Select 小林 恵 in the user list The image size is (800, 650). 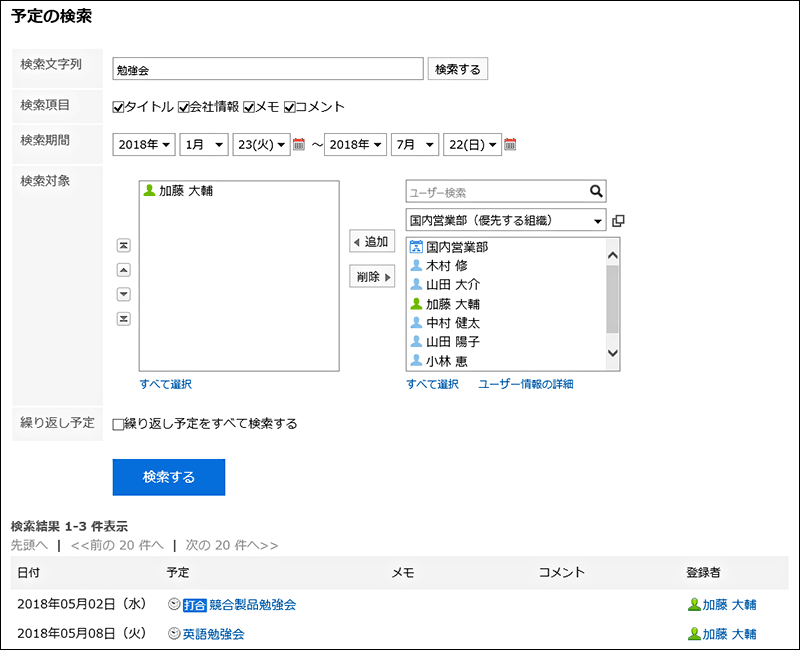point(446,361)
